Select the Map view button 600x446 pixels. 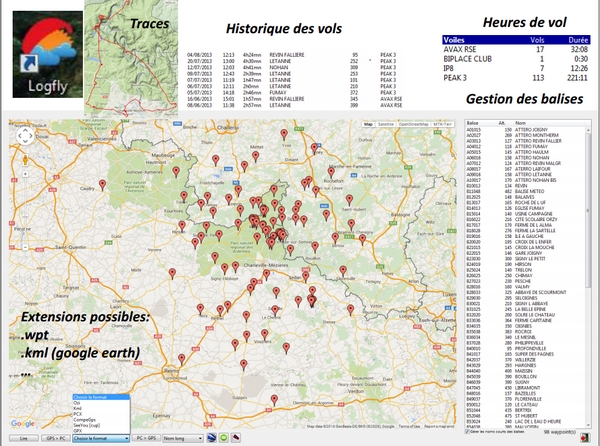coord(367,124)
